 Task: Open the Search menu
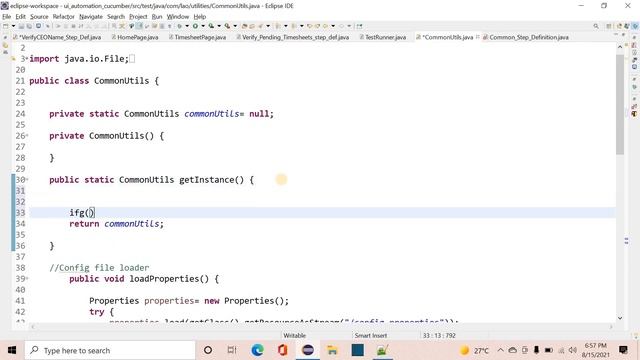(x=116, y=17)
